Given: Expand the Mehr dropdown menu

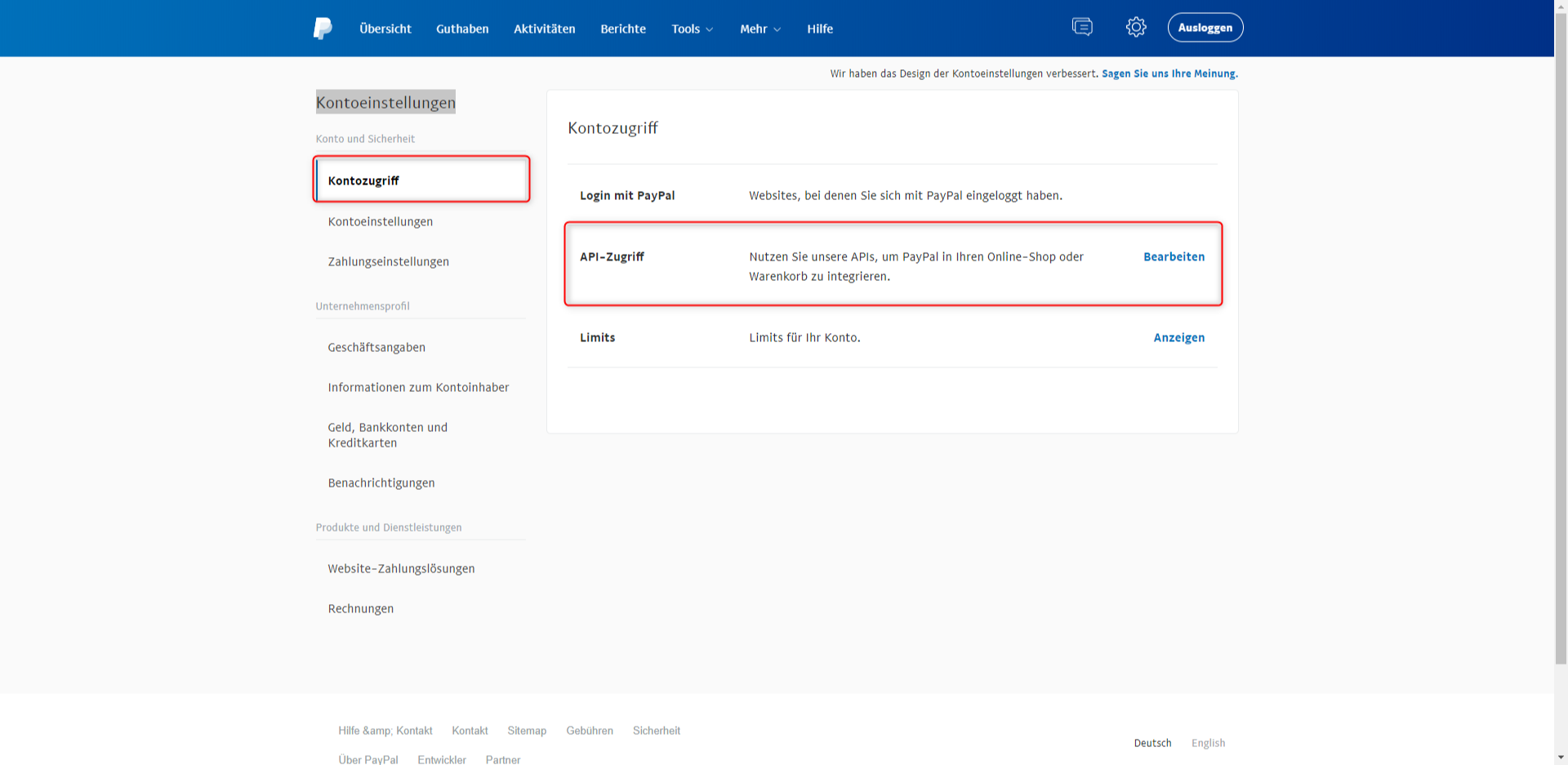Looking at the screenshot, I should point(759,29).
